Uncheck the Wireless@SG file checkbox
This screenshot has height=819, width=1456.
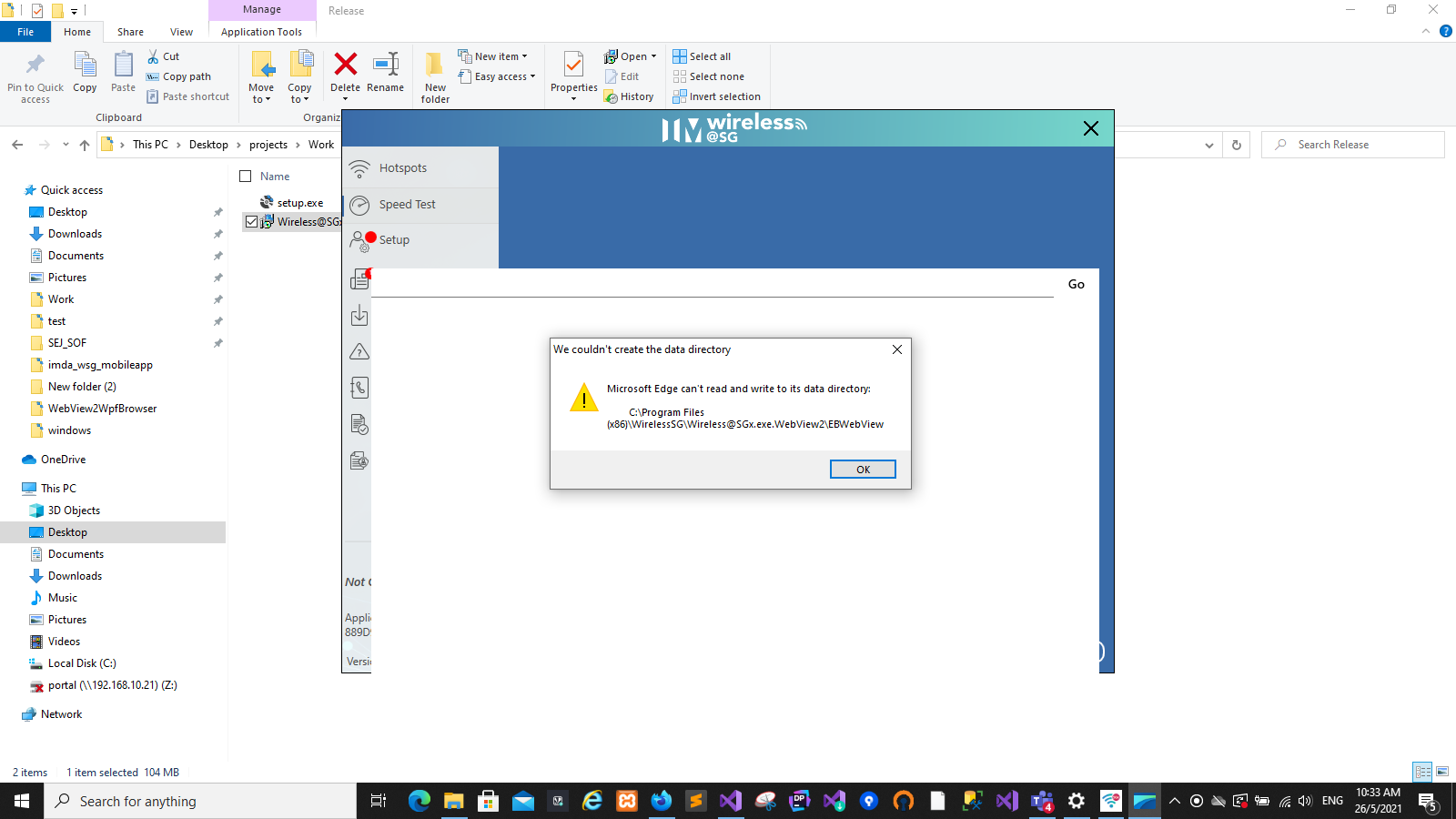click(x=252, y=222)
